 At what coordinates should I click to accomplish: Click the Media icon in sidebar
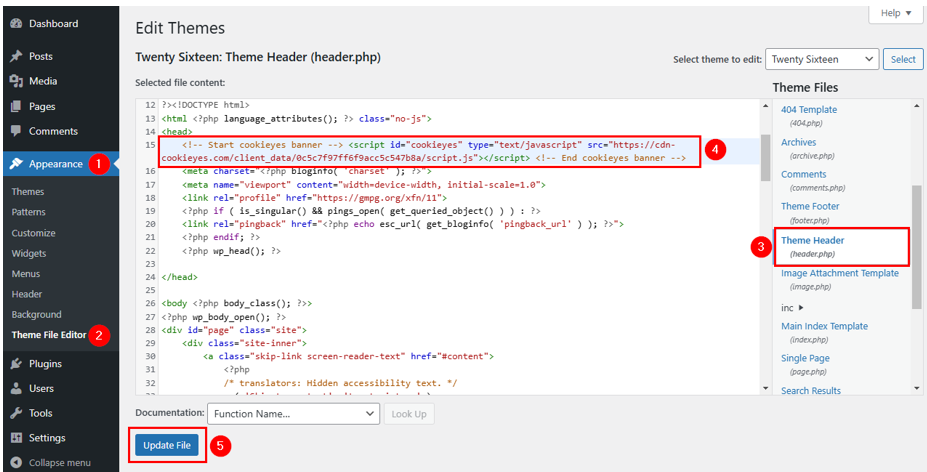(16, 81)
